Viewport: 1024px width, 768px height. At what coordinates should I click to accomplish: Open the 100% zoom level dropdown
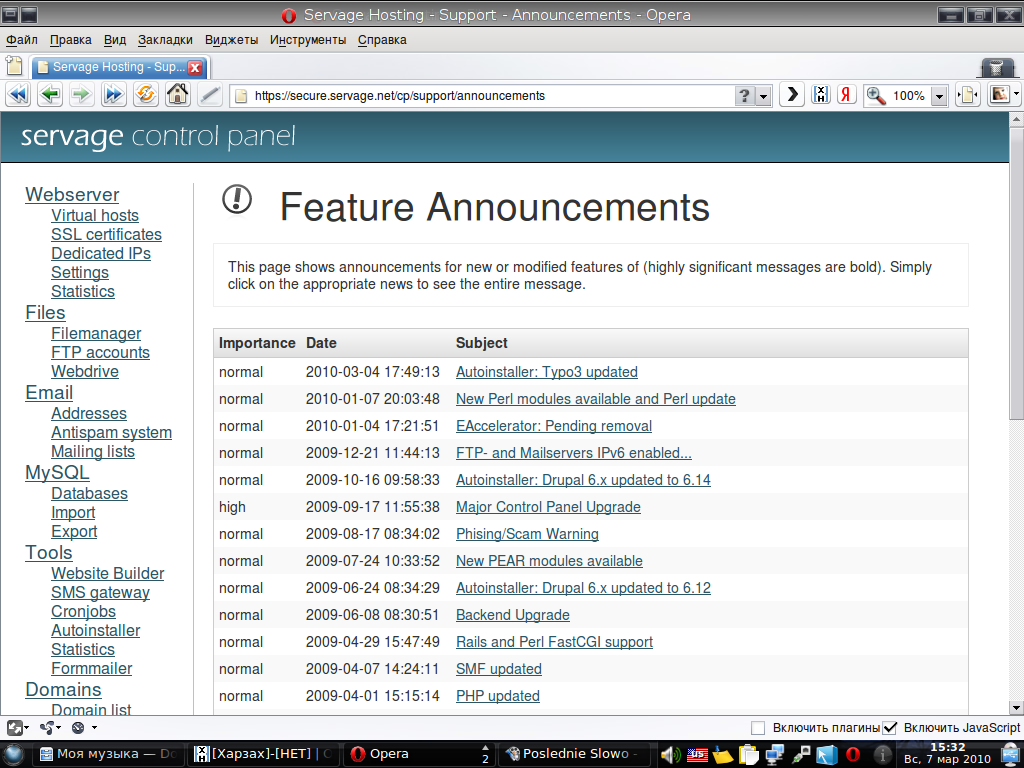pyautogui.click(x=939, y=96)
